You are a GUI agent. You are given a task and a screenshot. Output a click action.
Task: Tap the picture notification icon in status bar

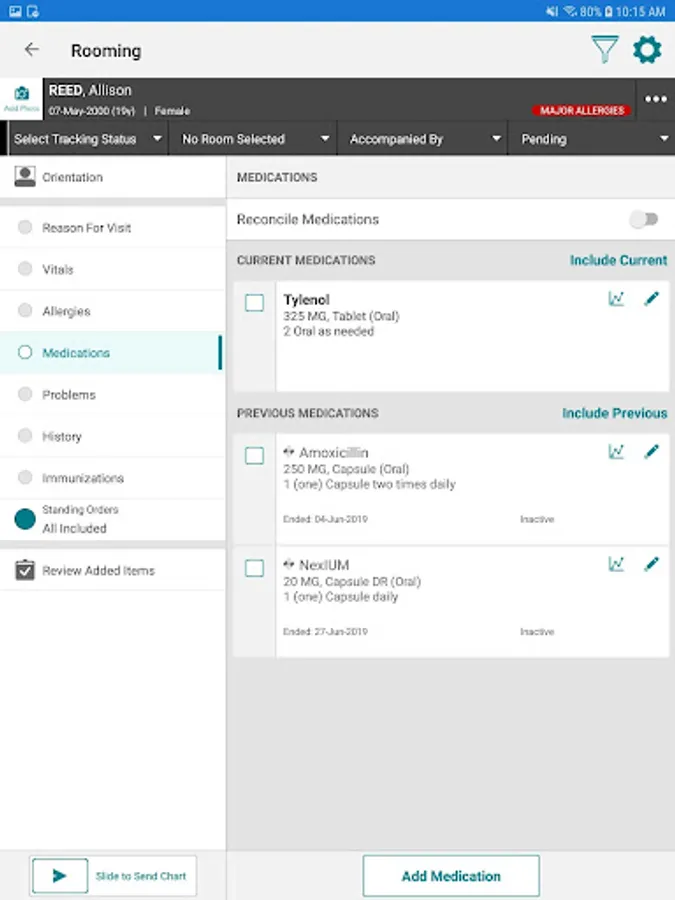click(x=15, y=11)
